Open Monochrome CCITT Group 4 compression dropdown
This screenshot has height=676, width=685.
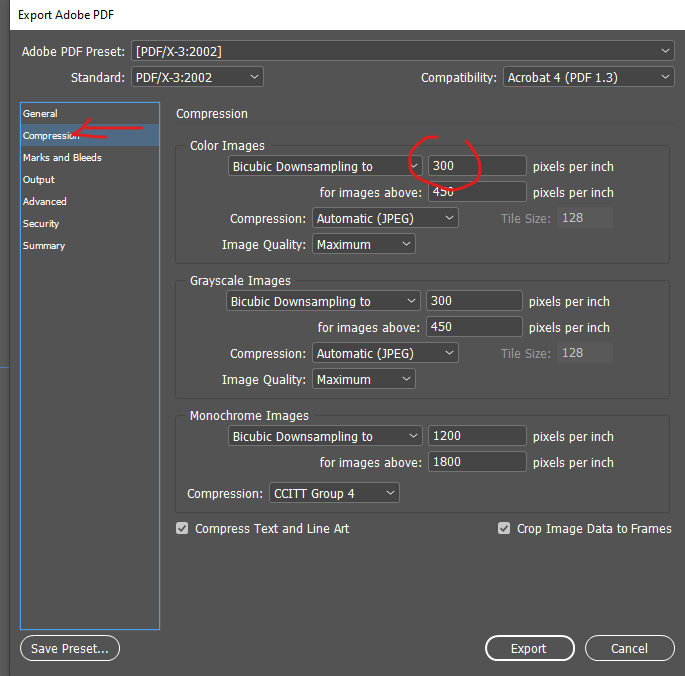[334, 493]
